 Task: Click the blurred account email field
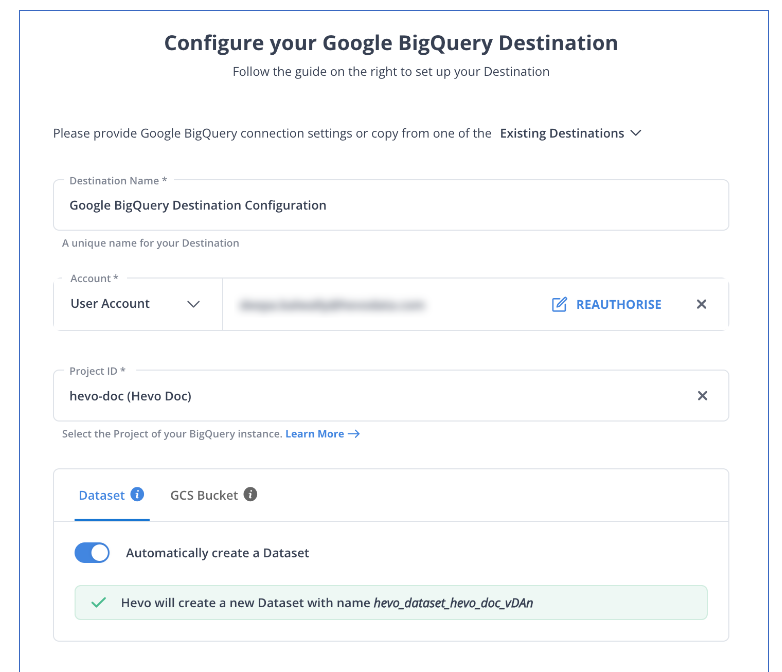tap(333, 304)
